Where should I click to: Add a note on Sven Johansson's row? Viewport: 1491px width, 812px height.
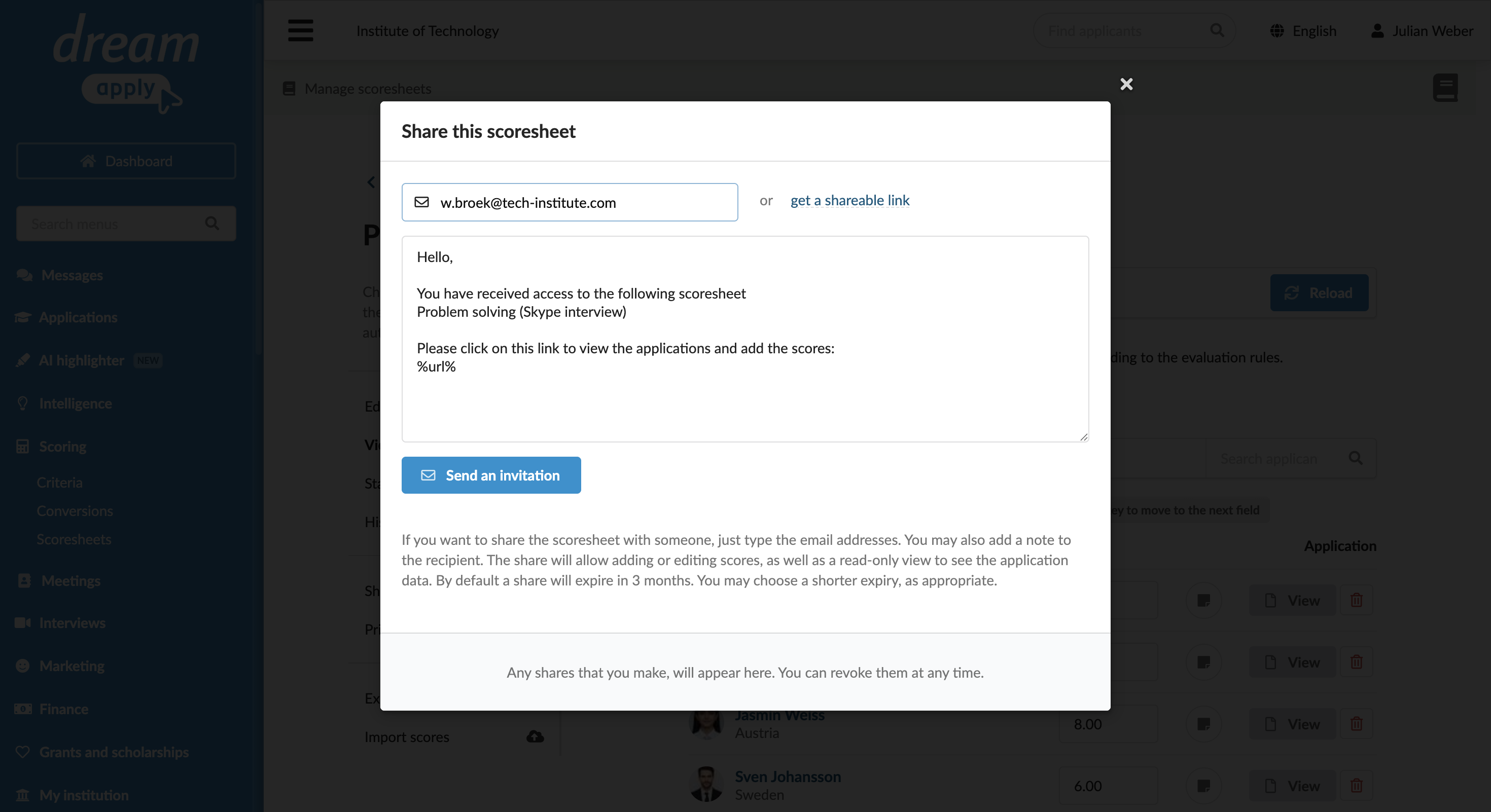pos(1204,786)
